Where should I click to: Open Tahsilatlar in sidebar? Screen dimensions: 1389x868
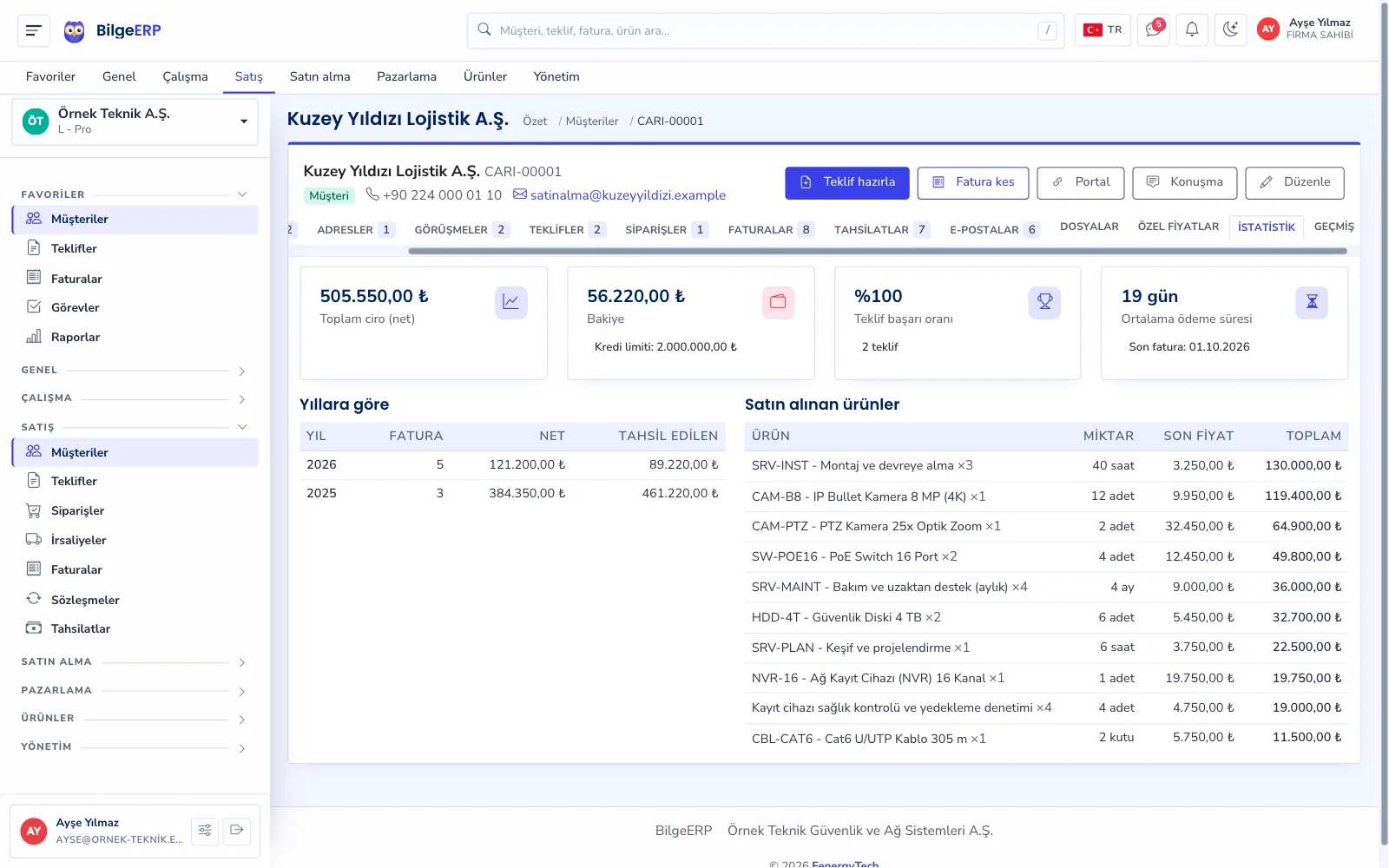[x=135, y=628]
